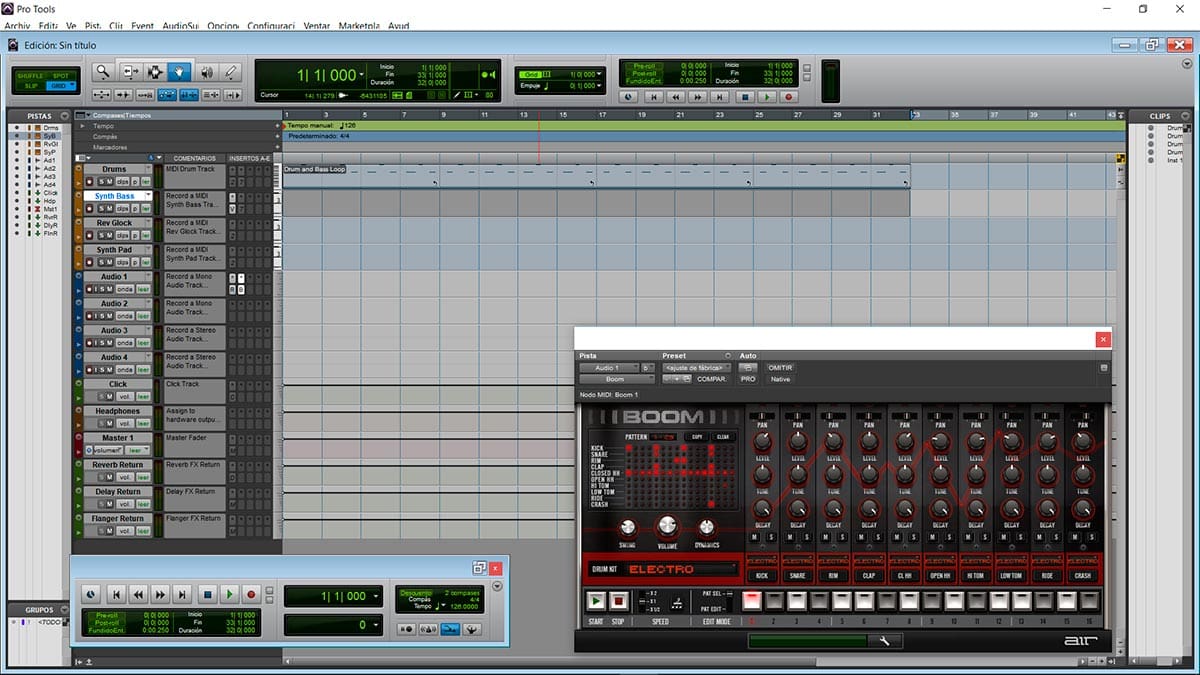Open Boom preset ajuste de fábrica dropdown
The height and width of the screenshot is (675, 1200).
697,368
